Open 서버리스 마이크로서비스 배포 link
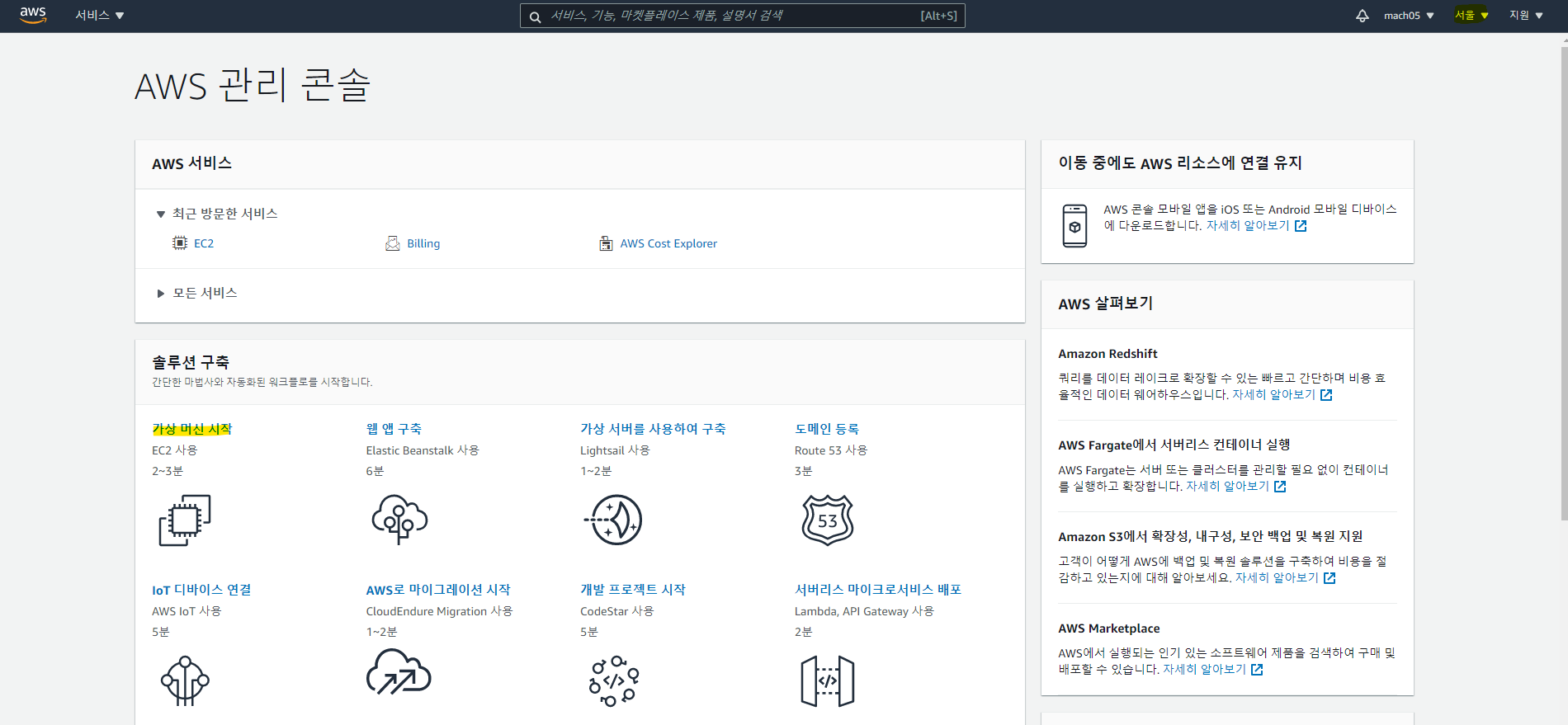The height and width of the screenshot is (725, 1568). (x=878, y=590)
